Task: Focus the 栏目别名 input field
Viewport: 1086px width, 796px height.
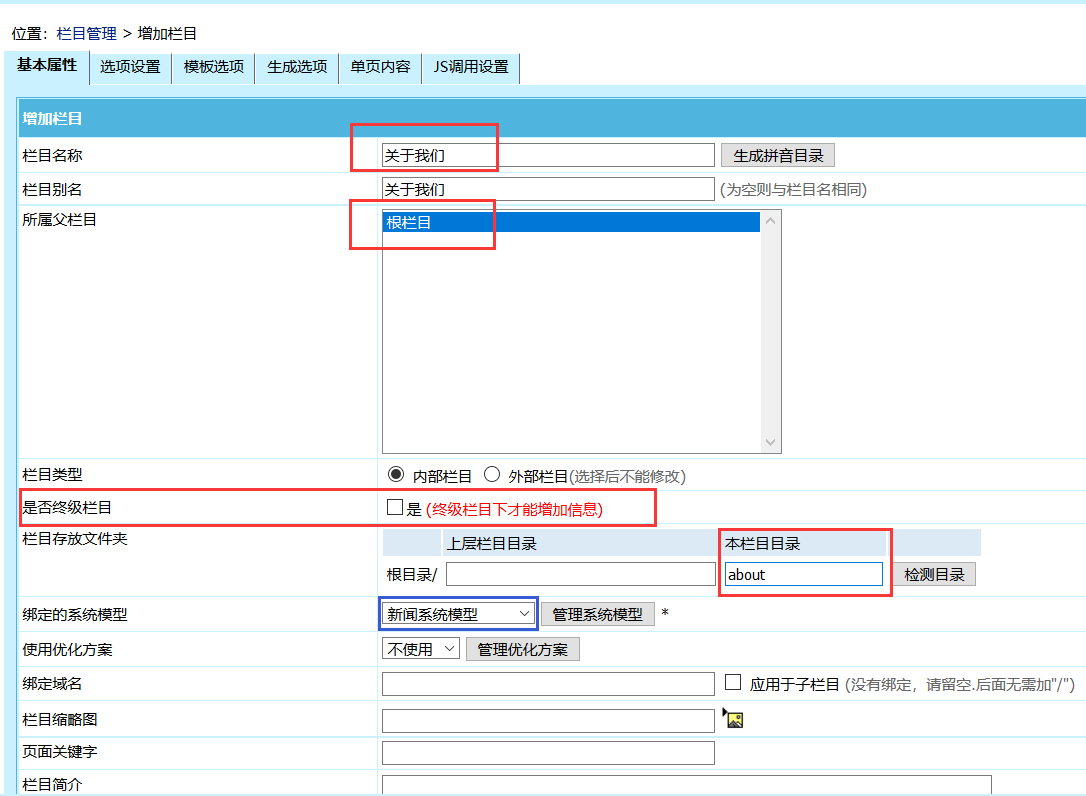Action: (548, 189)
